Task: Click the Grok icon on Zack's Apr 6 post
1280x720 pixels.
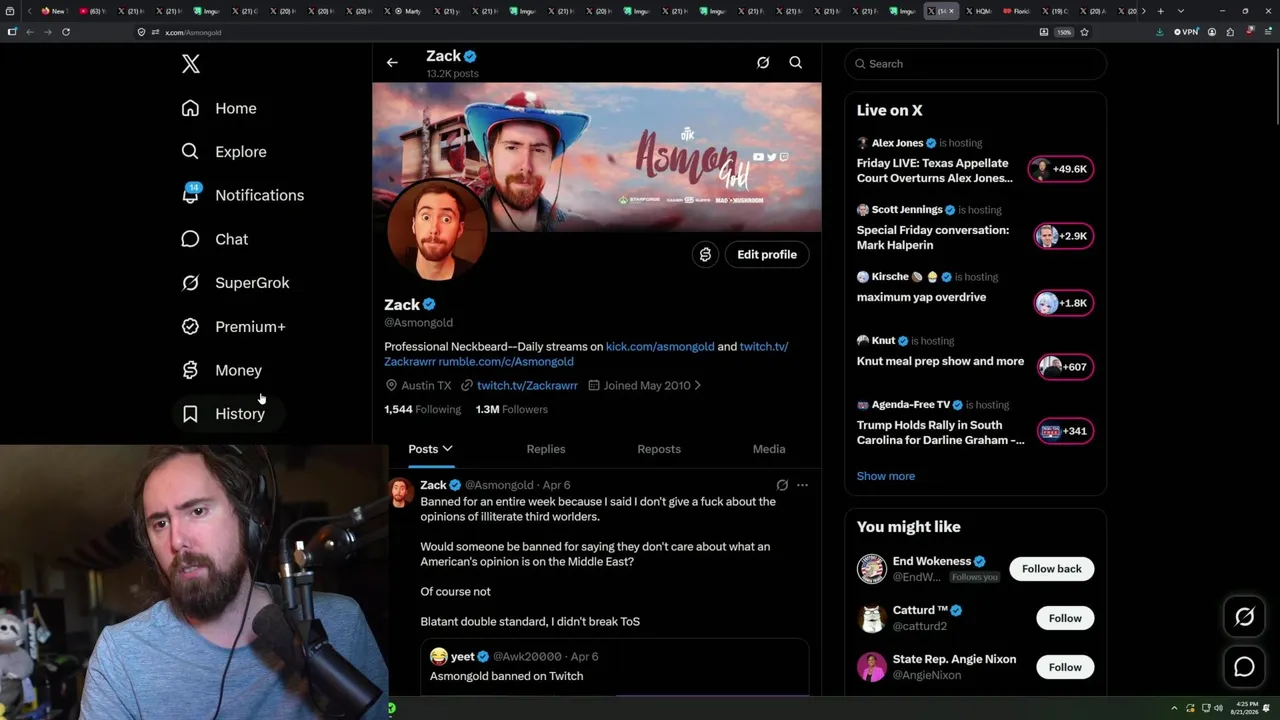Action: [782, 485]
